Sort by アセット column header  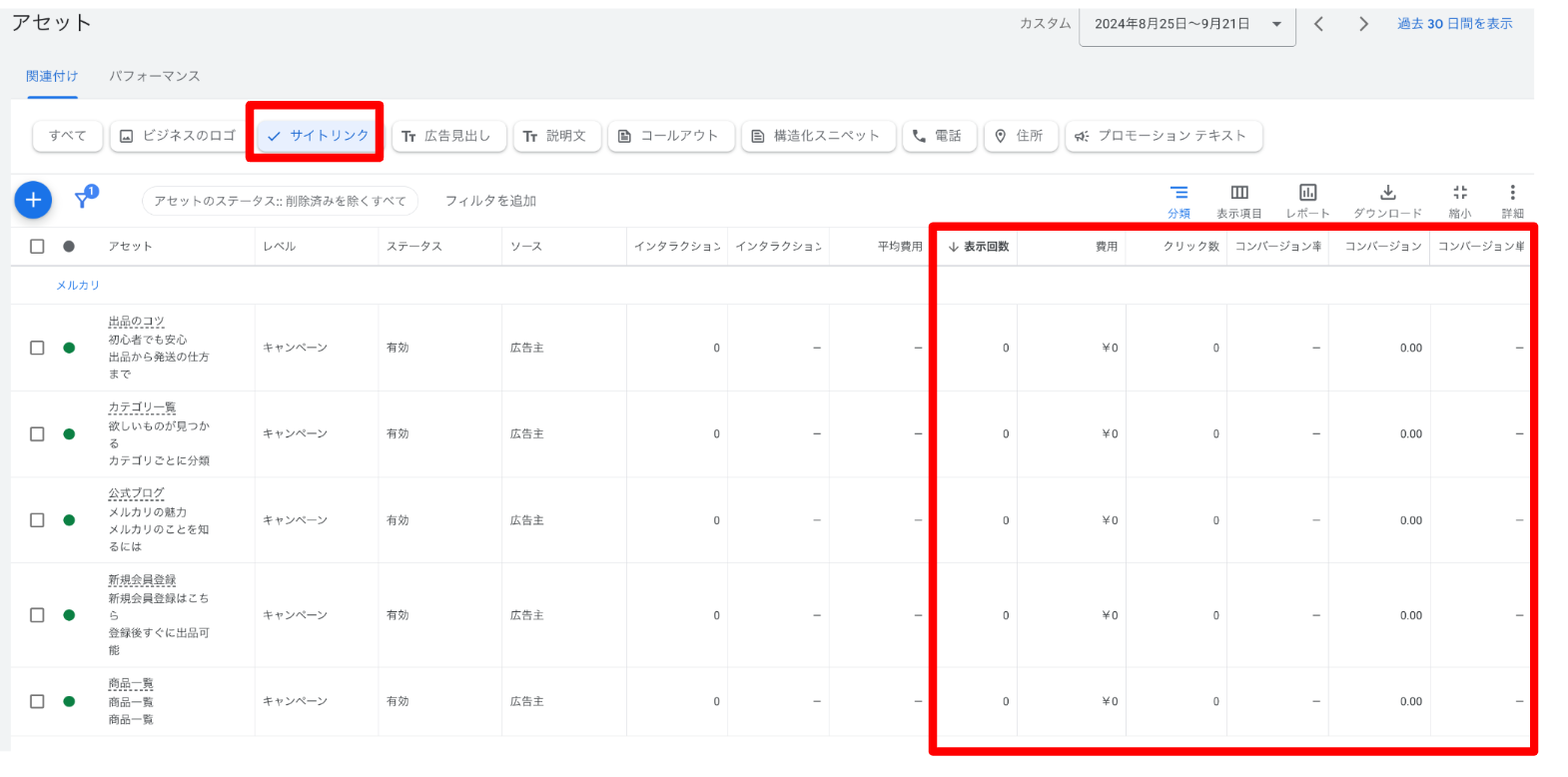pyautogui.click(x=130, y=247)
